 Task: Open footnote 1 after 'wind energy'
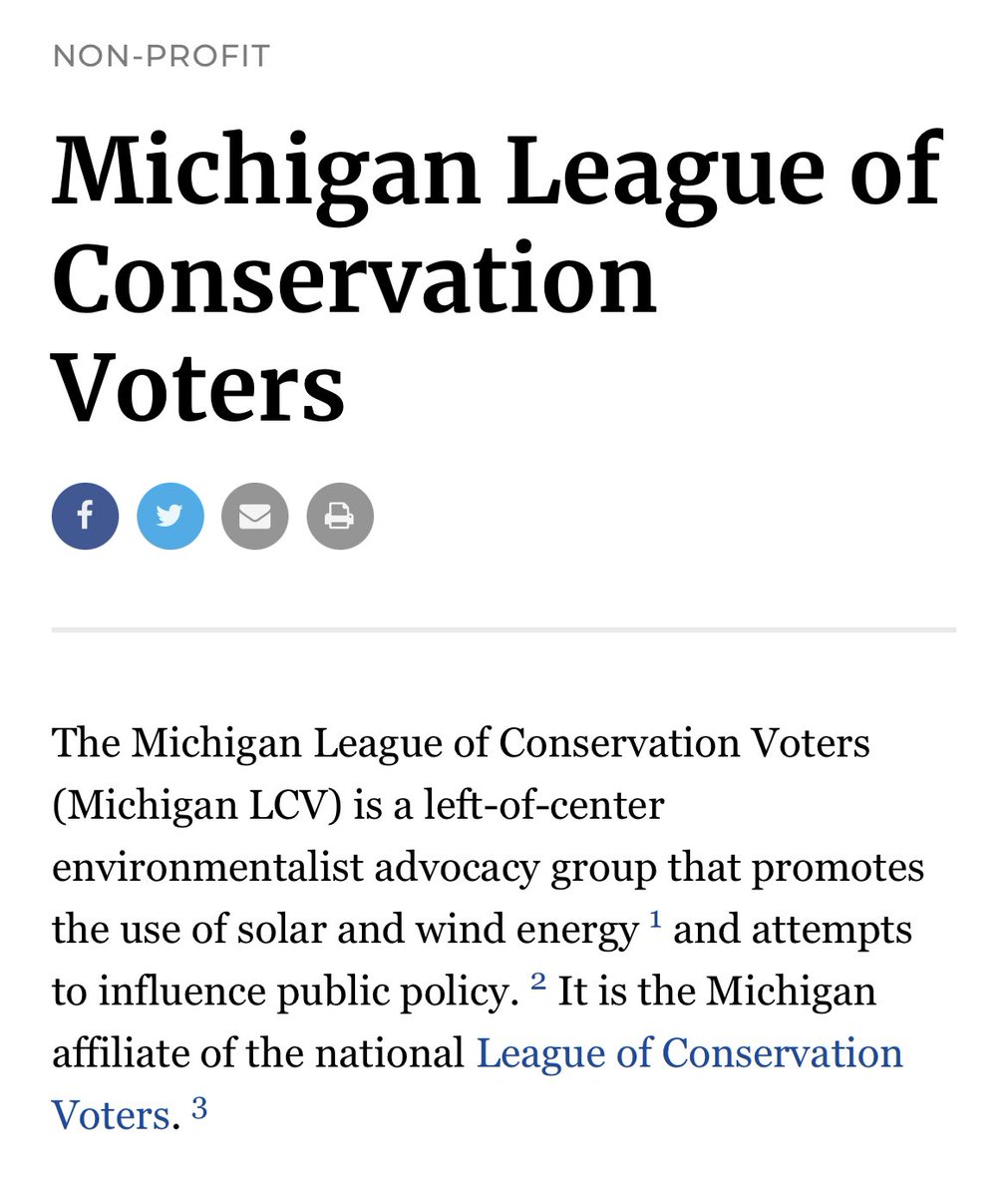click(655, 920)
